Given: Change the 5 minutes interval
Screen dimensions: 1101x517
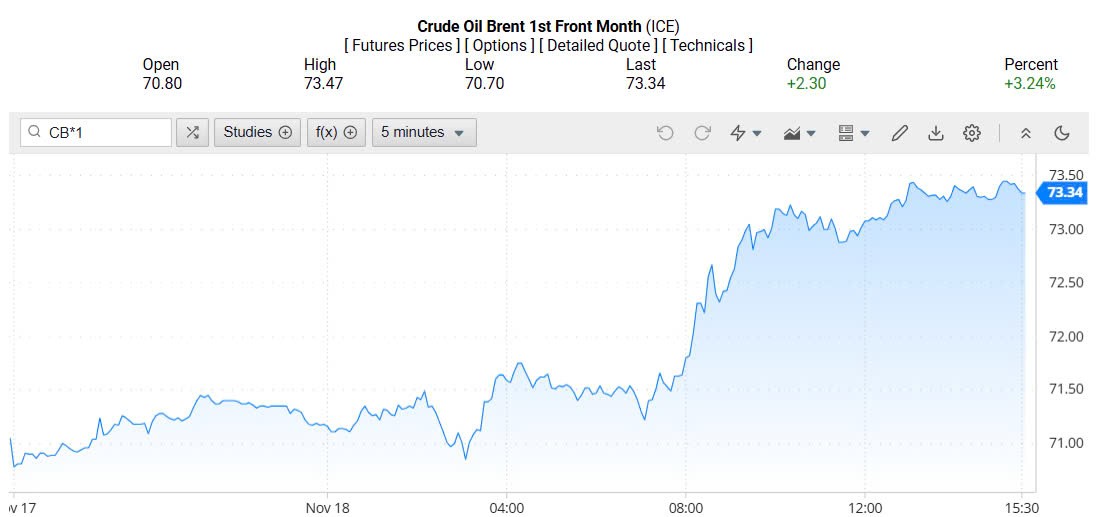Looking at the screenshot, I should click(x=423, y=132).
